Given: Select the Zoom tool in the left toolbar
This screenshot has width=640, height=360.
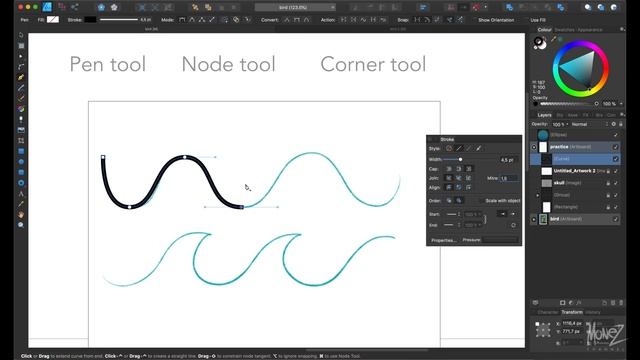Looking at the screenshot, I should click(x=21, y=225).
